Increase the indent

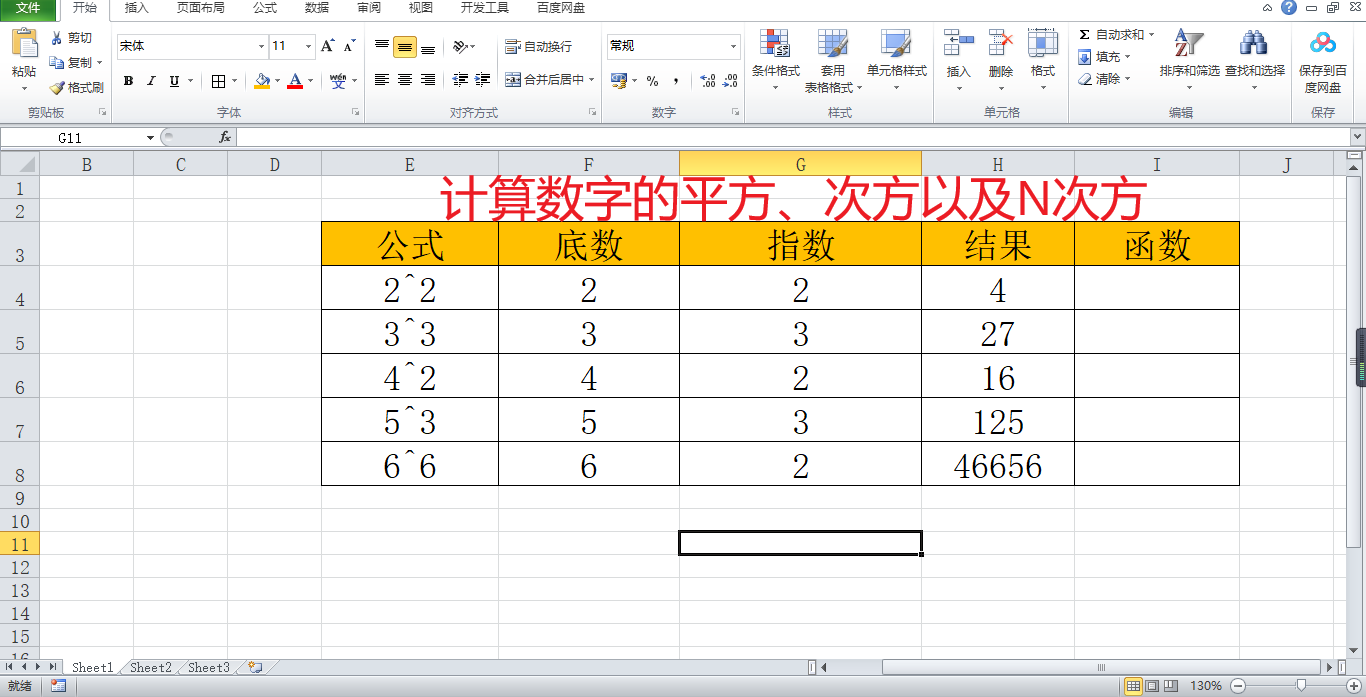[483, 80]
